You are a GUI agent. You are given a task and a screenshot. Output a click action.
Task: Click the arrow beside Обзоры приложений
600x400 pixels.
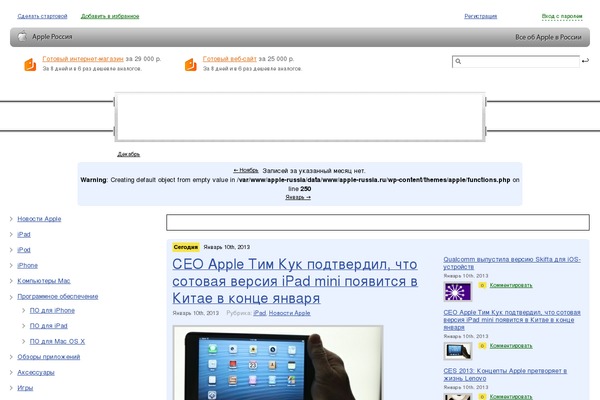pyautogui.click(x=11, y=357)
